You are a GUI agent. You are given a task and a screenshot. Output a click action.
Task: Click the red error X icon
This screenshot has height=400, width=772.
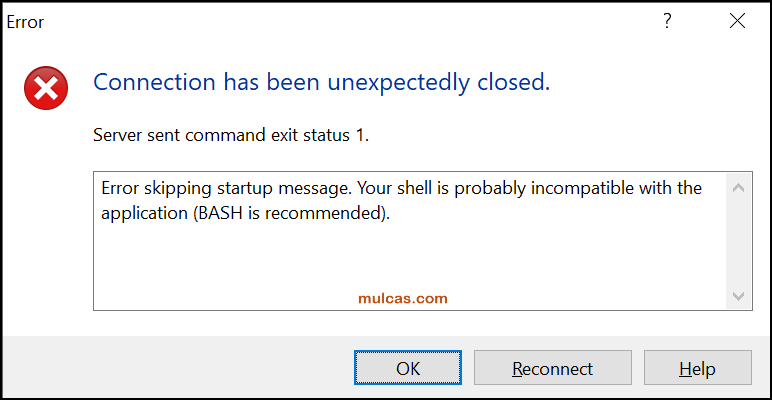pos(47,89)
